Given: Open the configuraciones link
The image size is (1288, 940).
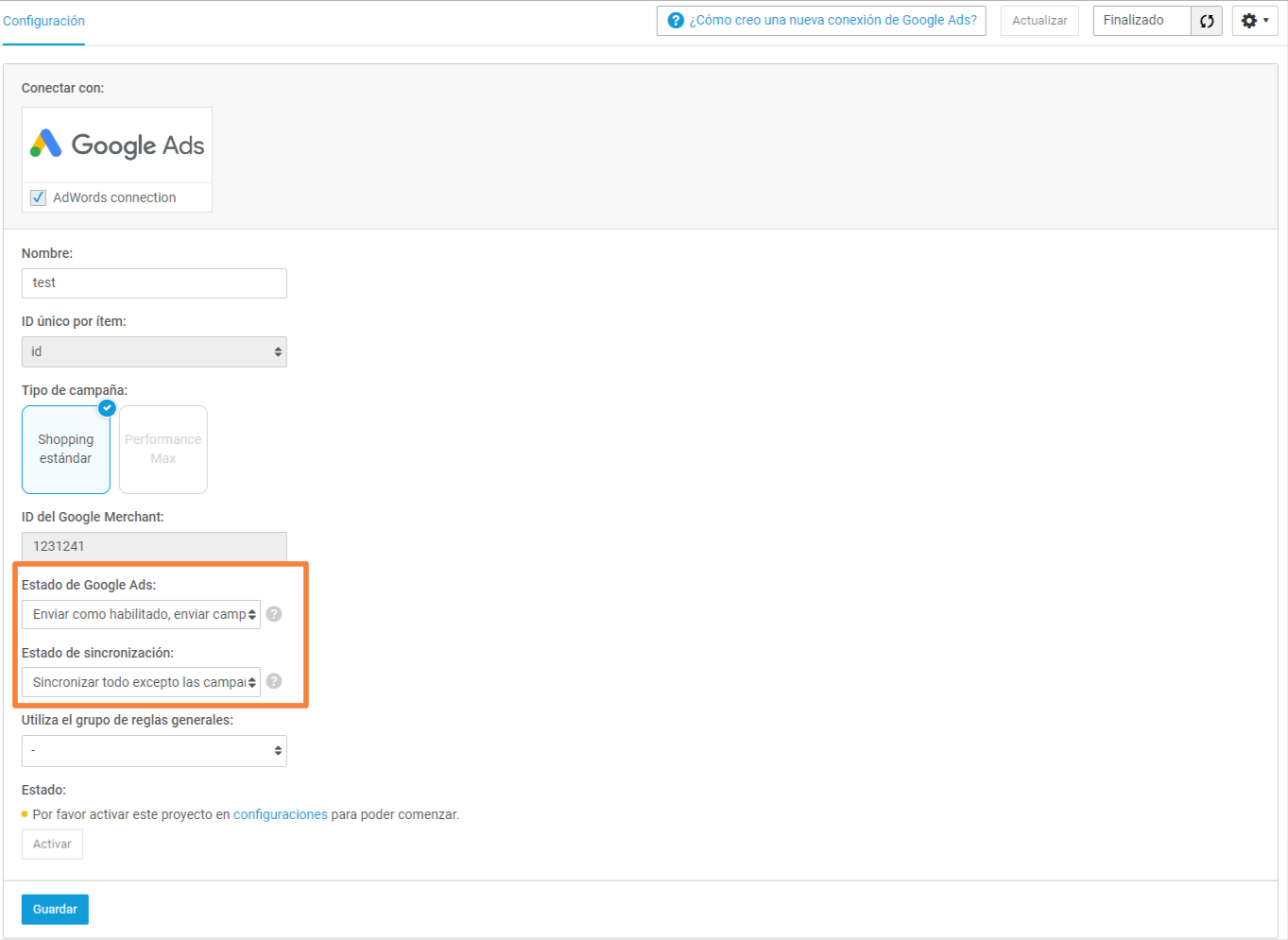Looking at the screenshot, I should (280, 814).
